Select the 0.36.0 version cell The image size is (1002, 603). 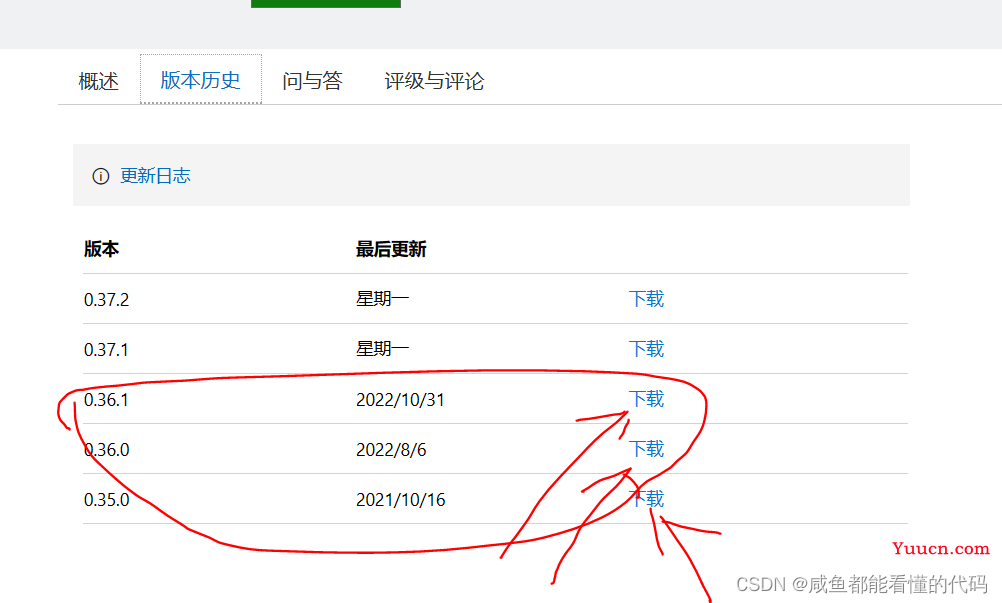pyautogui.click(x=107, y=450)
